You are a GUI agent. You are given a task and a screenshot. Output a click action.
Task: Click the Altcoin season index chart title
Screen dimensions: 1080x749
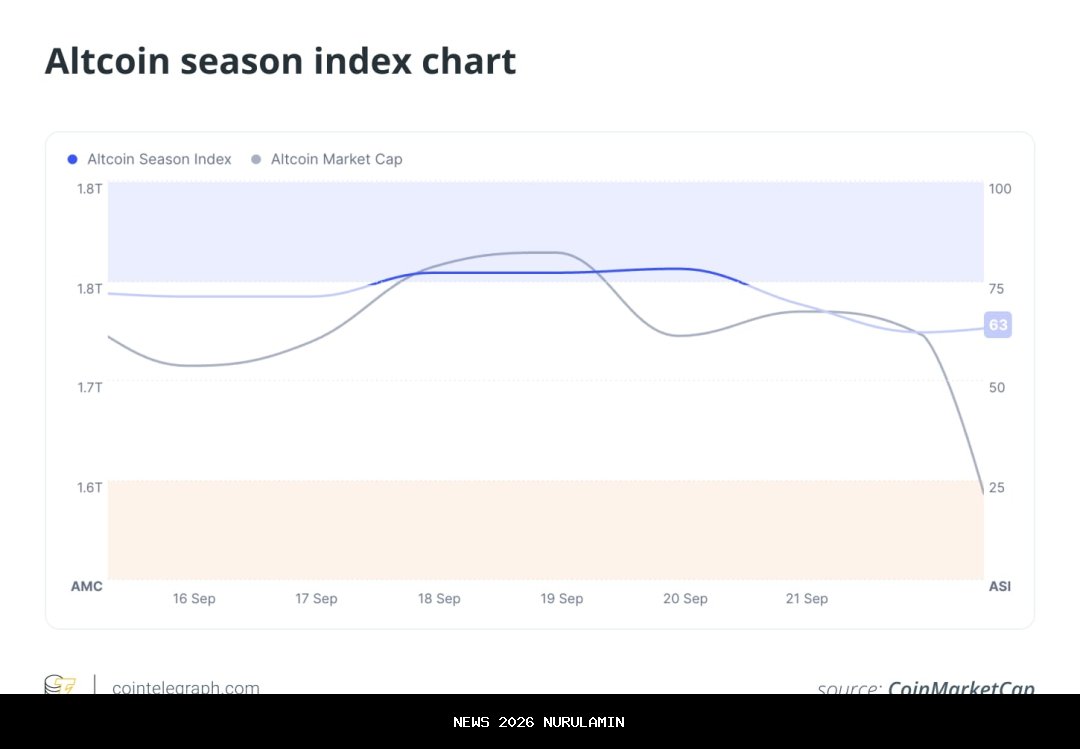(x=280, y=62)
